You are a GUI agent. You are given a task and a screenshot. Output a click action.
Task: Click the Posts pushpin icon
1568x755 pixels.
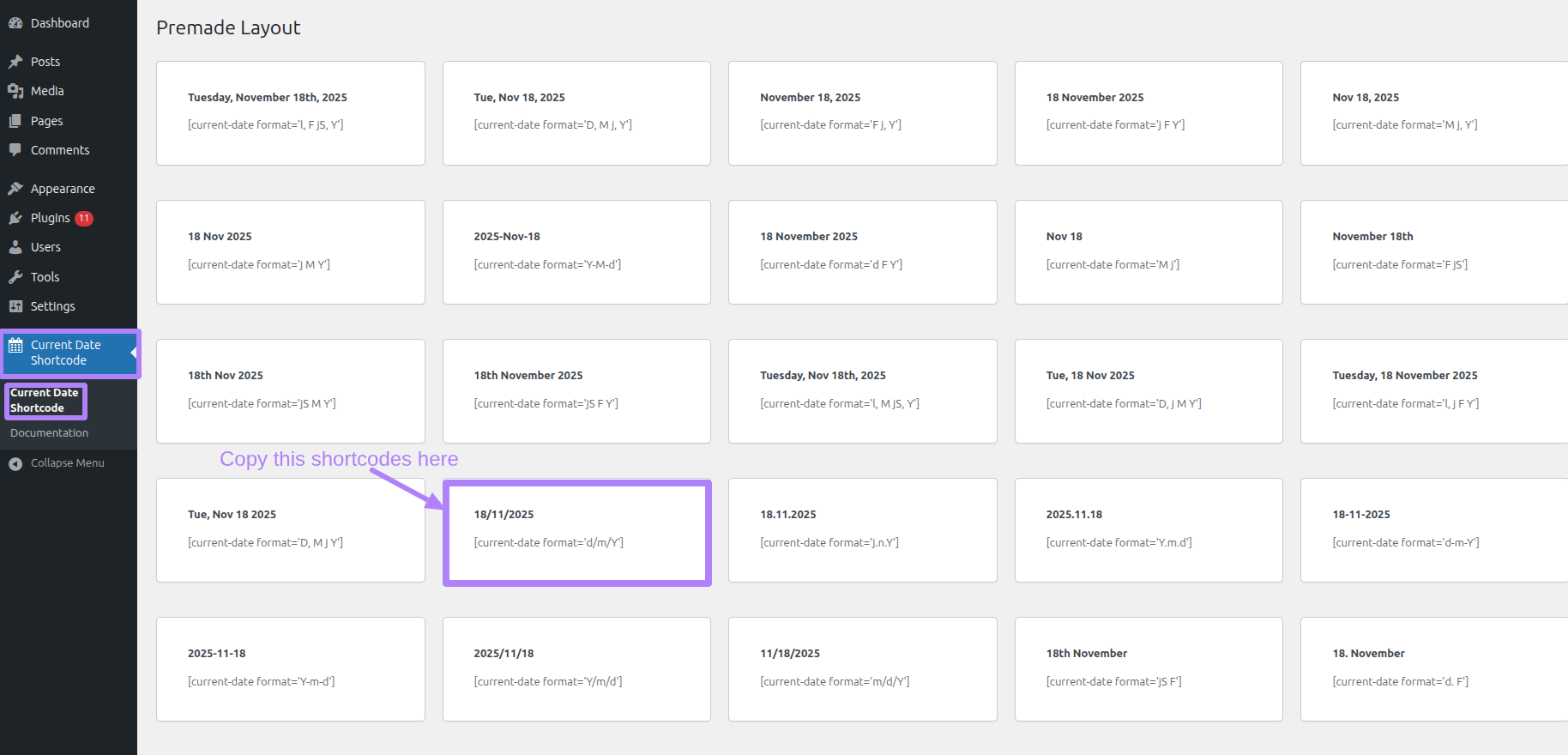click(15, 62)
